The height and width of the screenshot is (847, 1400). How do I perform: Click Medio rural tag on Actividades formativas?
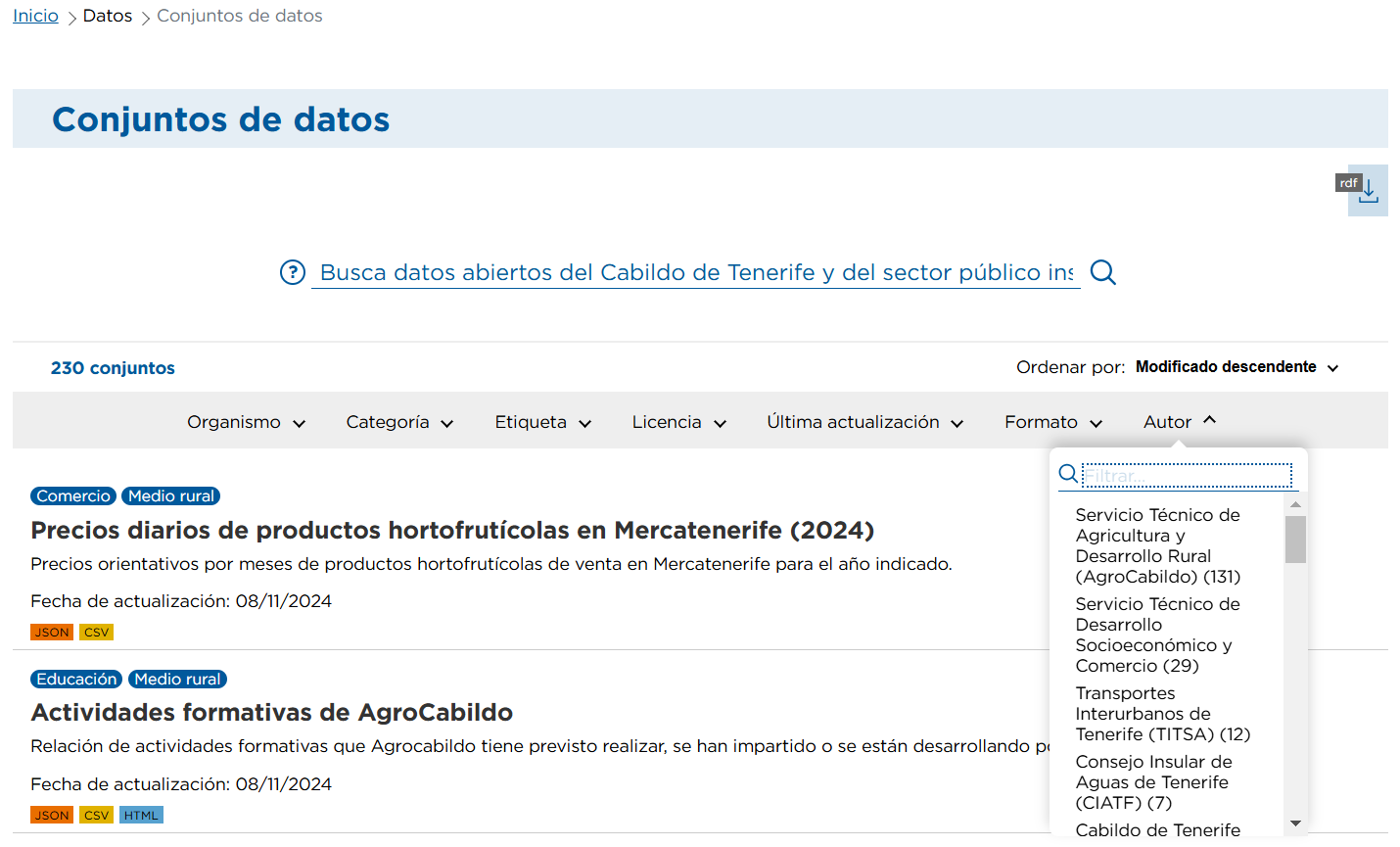click(x=177, y=680)
